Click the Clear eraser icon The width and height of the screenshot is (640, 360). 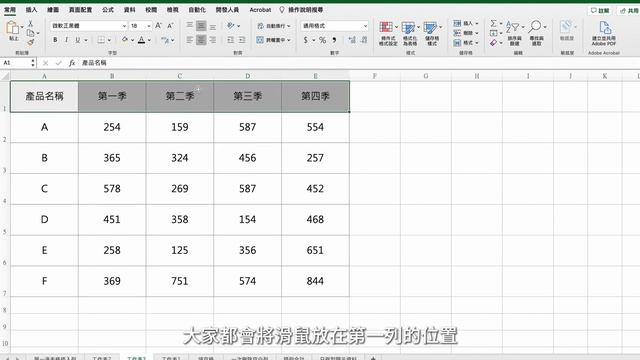(x=494, y=42)
